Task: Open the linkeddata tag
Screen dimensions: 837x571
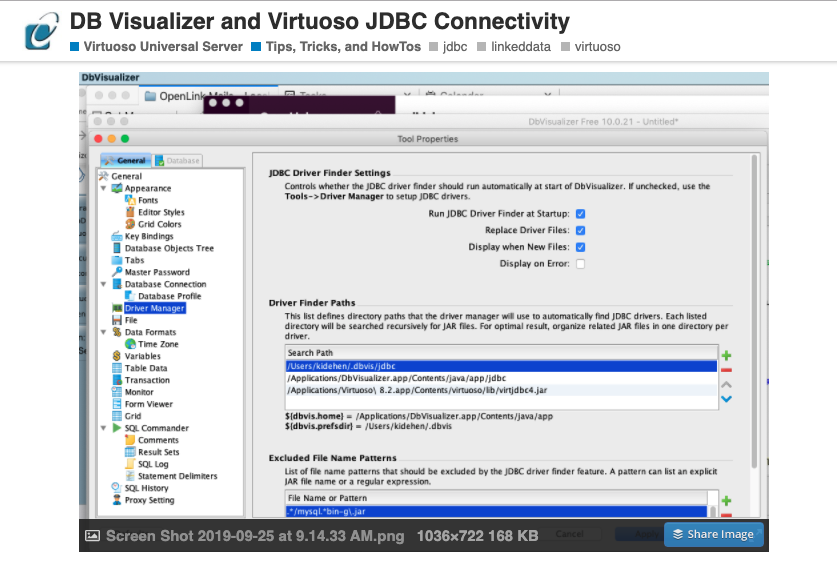Action: (x=514, y=47)
